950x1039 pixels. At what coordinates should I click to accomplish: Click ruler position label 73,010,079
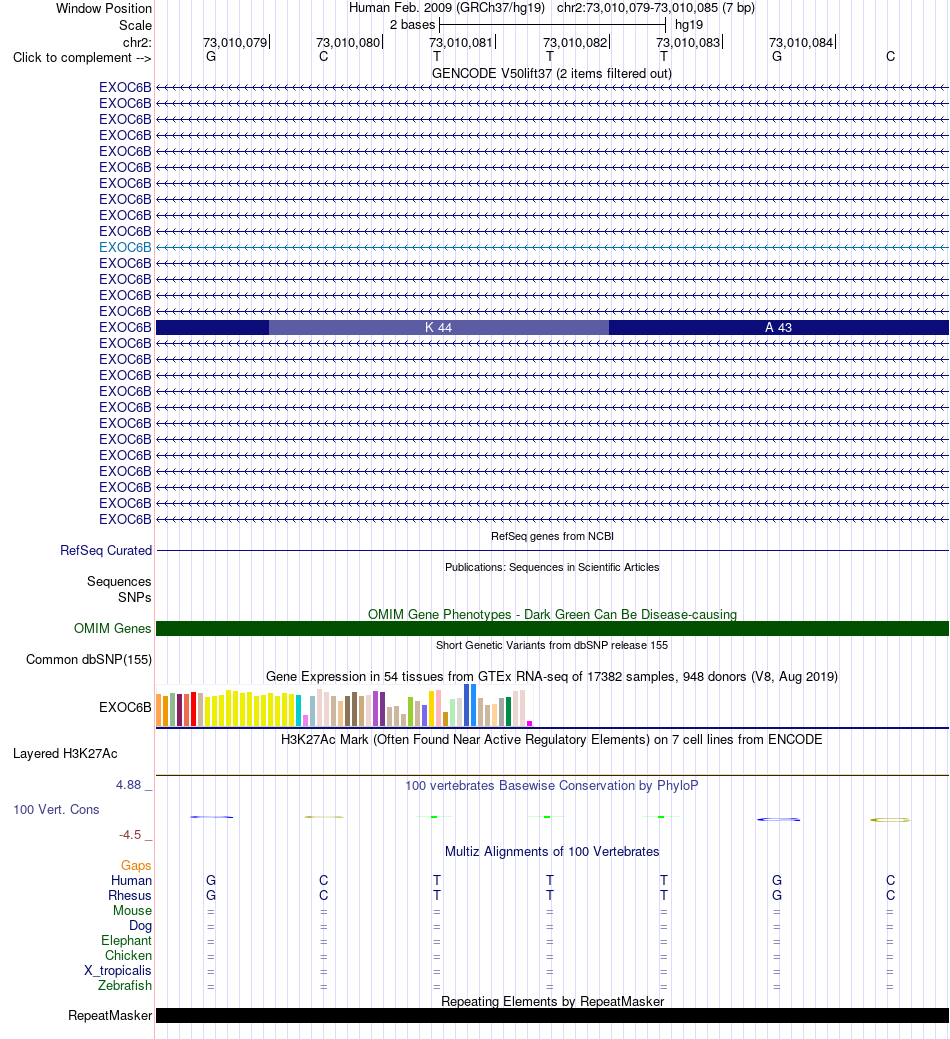[235, 42]
